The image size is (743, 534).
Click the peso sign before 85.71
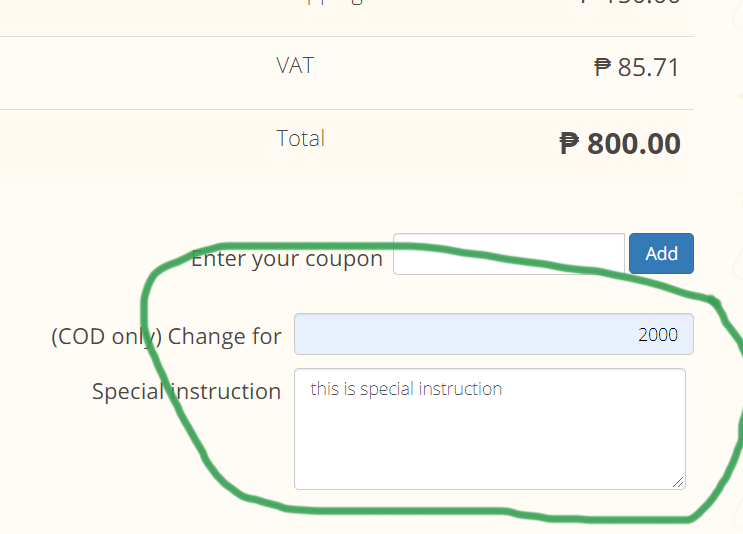(x=602, y=68)
